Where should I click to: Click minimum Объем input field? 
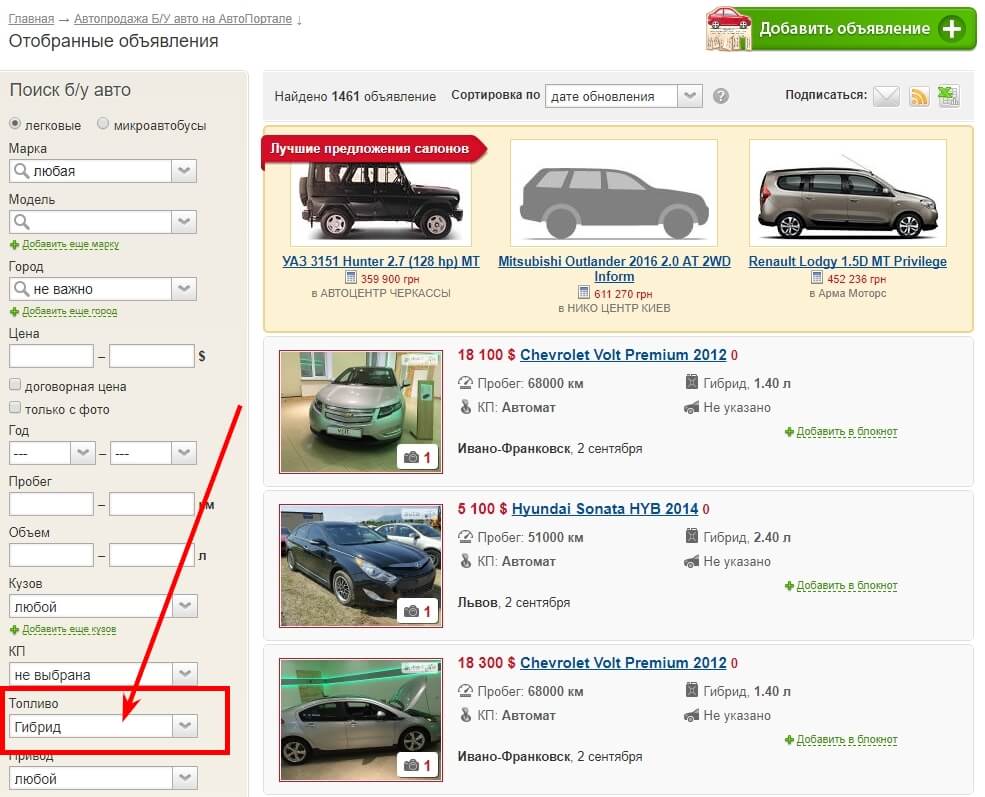click(x=52, y=555)
